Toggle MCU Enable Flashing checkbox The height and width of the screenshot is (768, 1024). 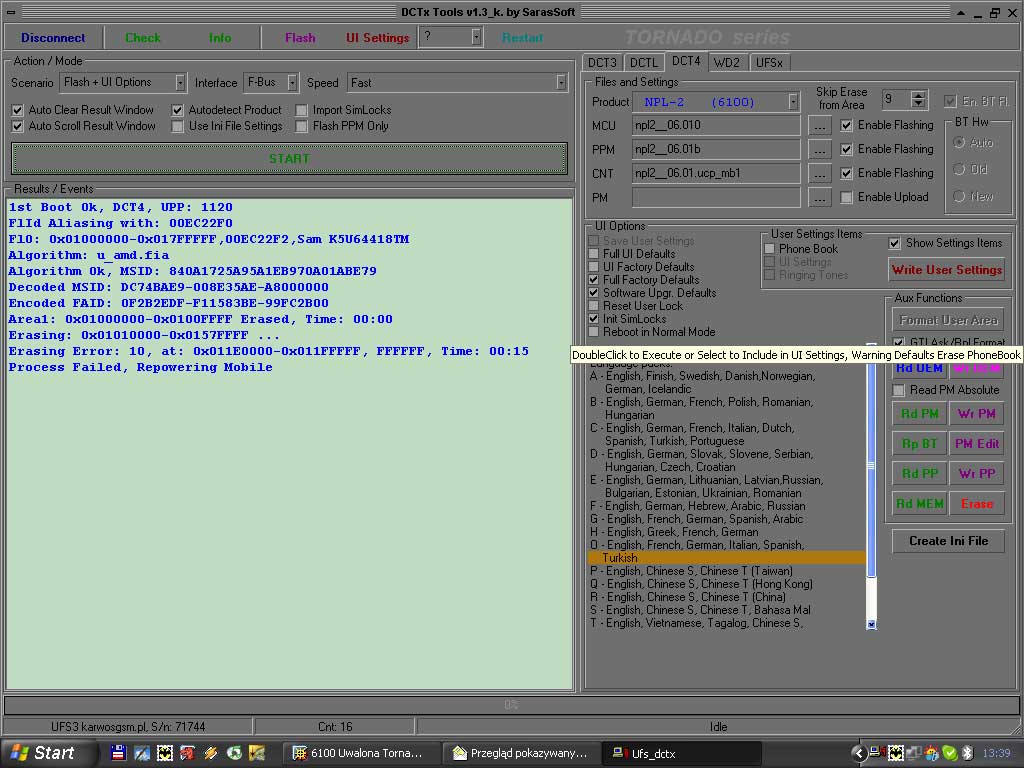846,125
